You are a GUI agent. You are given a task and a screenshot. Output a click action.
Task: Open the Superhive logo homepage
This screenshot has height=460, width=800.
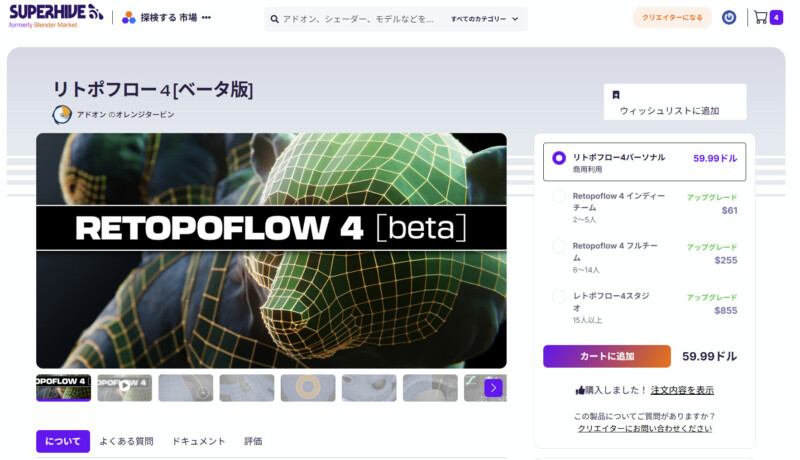(x=56, y=15)
